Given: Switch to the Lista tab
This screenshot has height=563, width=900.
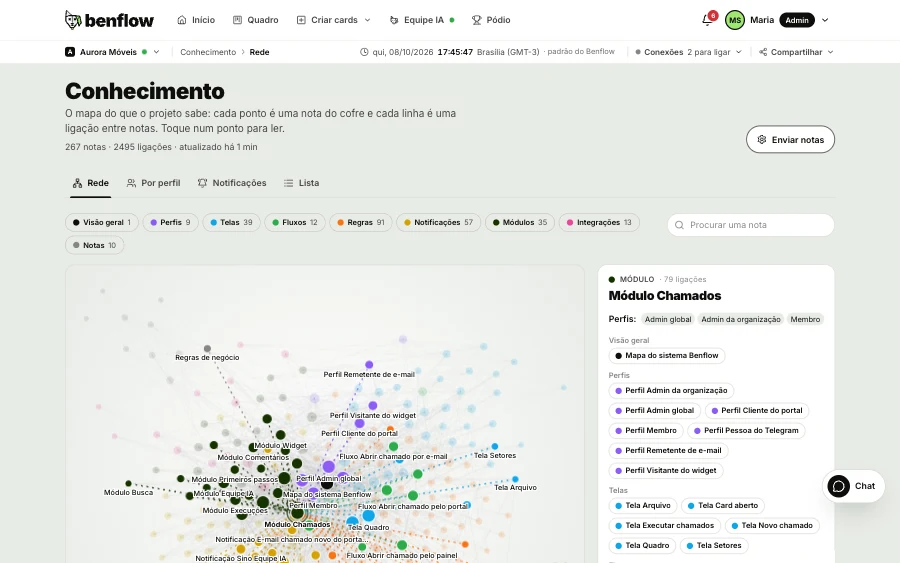Looking at the screenshot, I should [301, 183].
